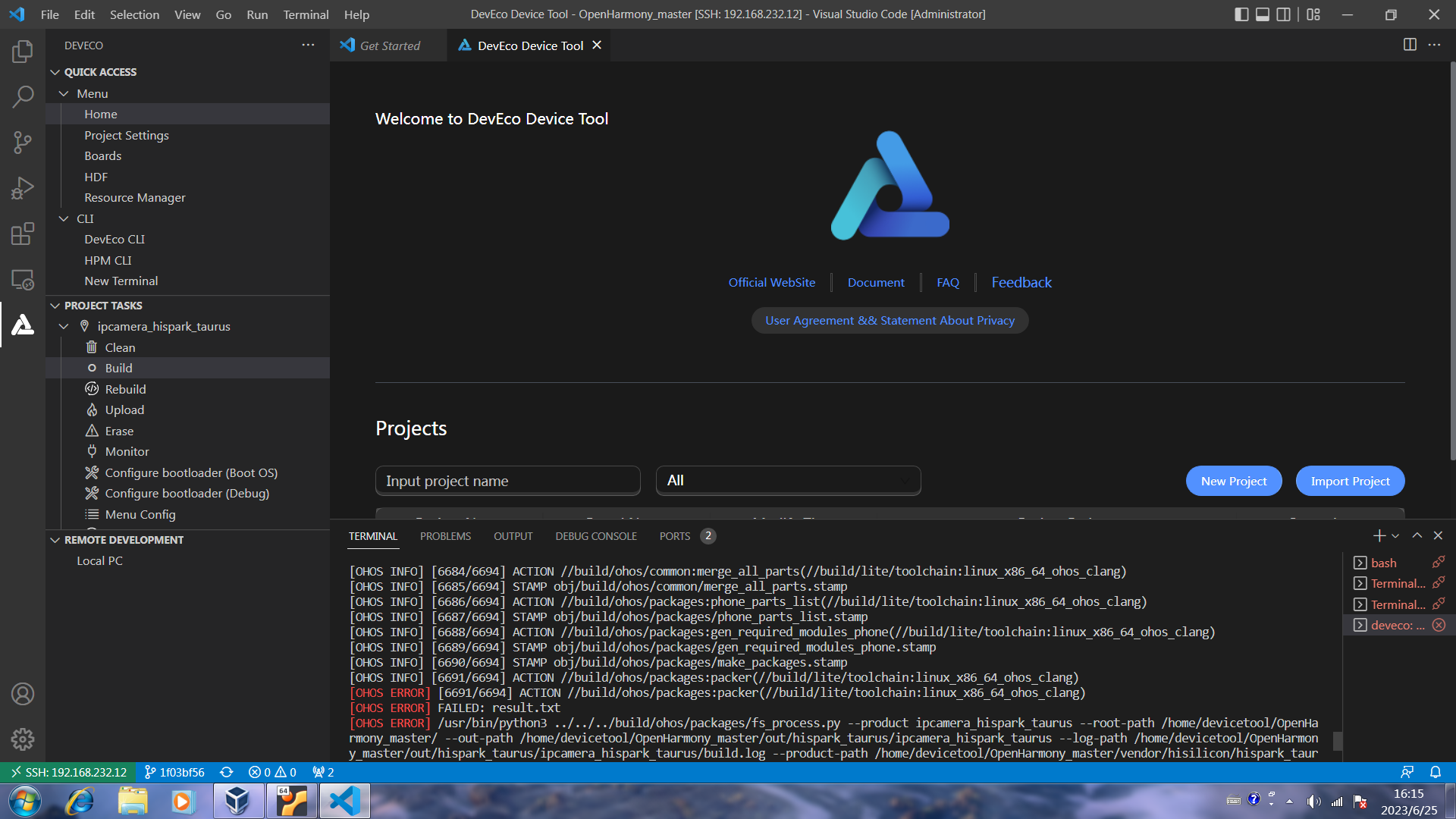Kill the deveco terminal instance
Viewport: 1456px width, 819px height.
coord(1439,626)
